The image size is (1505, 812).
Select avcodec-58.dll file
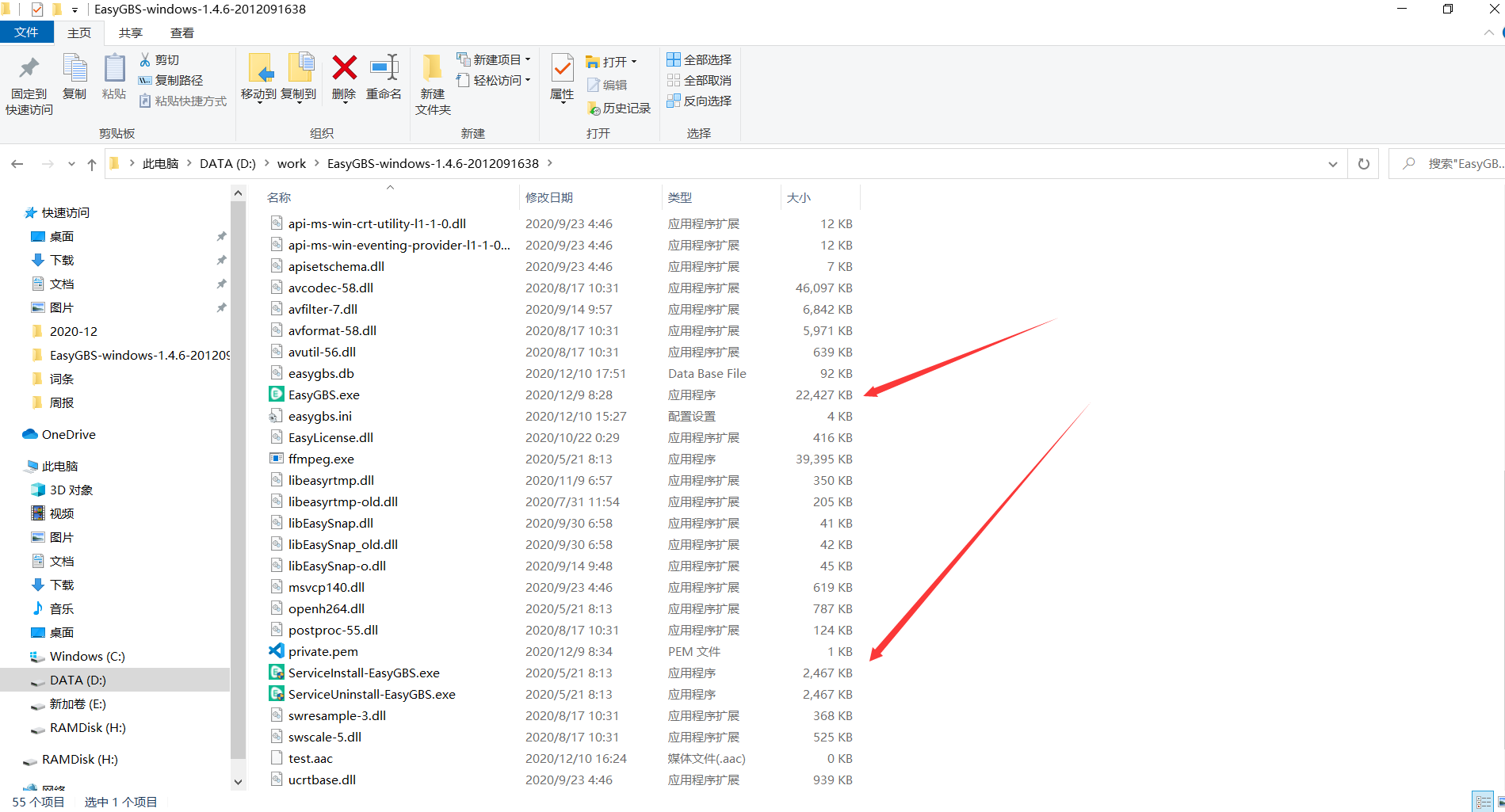point(330,288)
